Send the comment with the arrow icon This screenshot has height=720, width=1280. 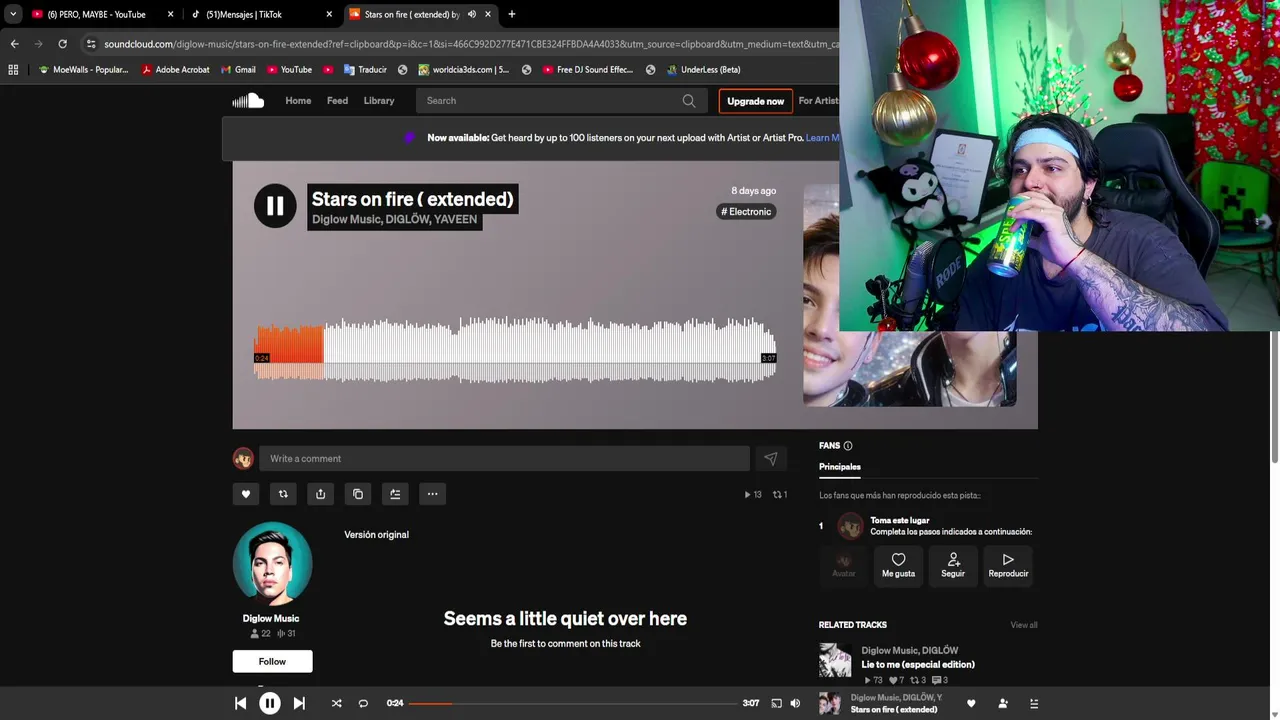click(770, 458)
